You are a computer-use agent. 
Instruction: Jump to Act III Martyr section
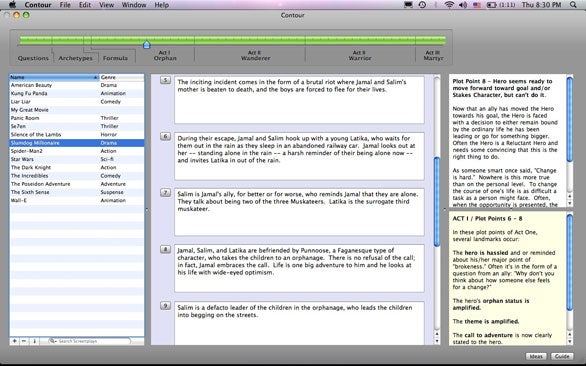click(x=433, y=55)
